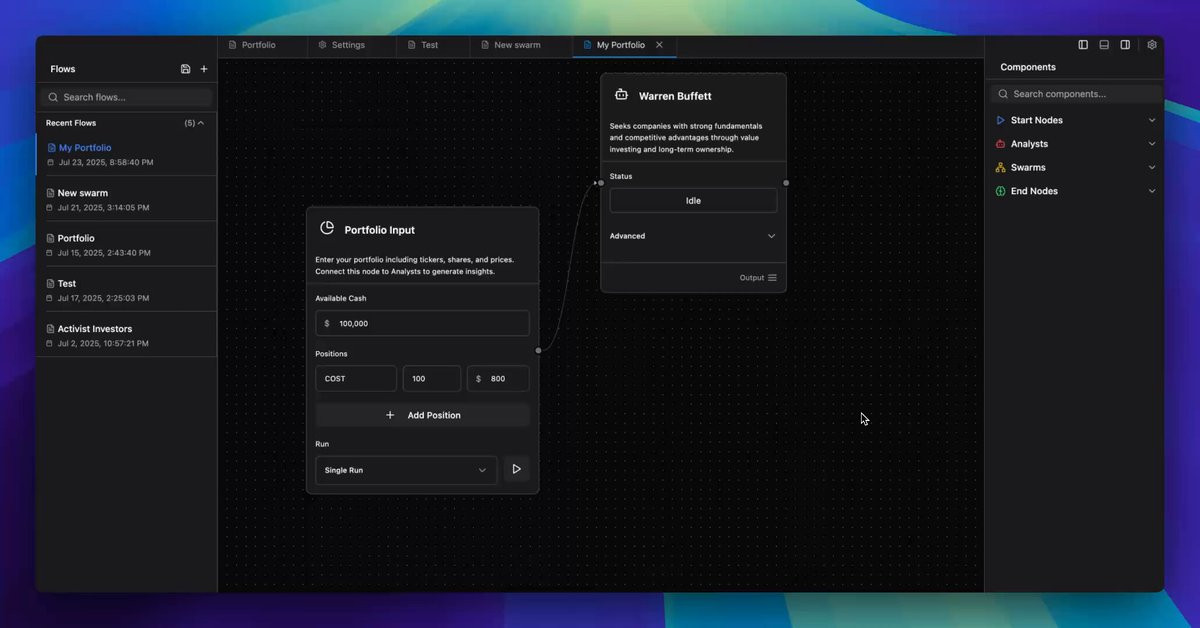1200x628 pixels.
Task: Click the Add Position button
Action: point(422,415)
